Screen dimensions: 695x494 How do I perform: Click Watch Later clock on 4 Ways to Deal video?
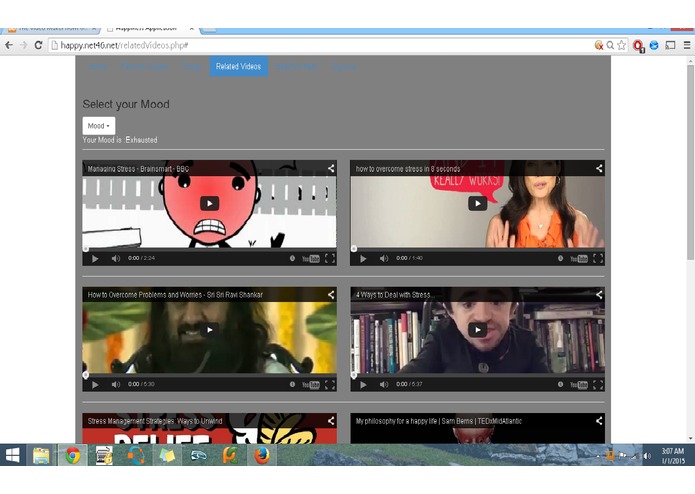[x=560, y=384]
